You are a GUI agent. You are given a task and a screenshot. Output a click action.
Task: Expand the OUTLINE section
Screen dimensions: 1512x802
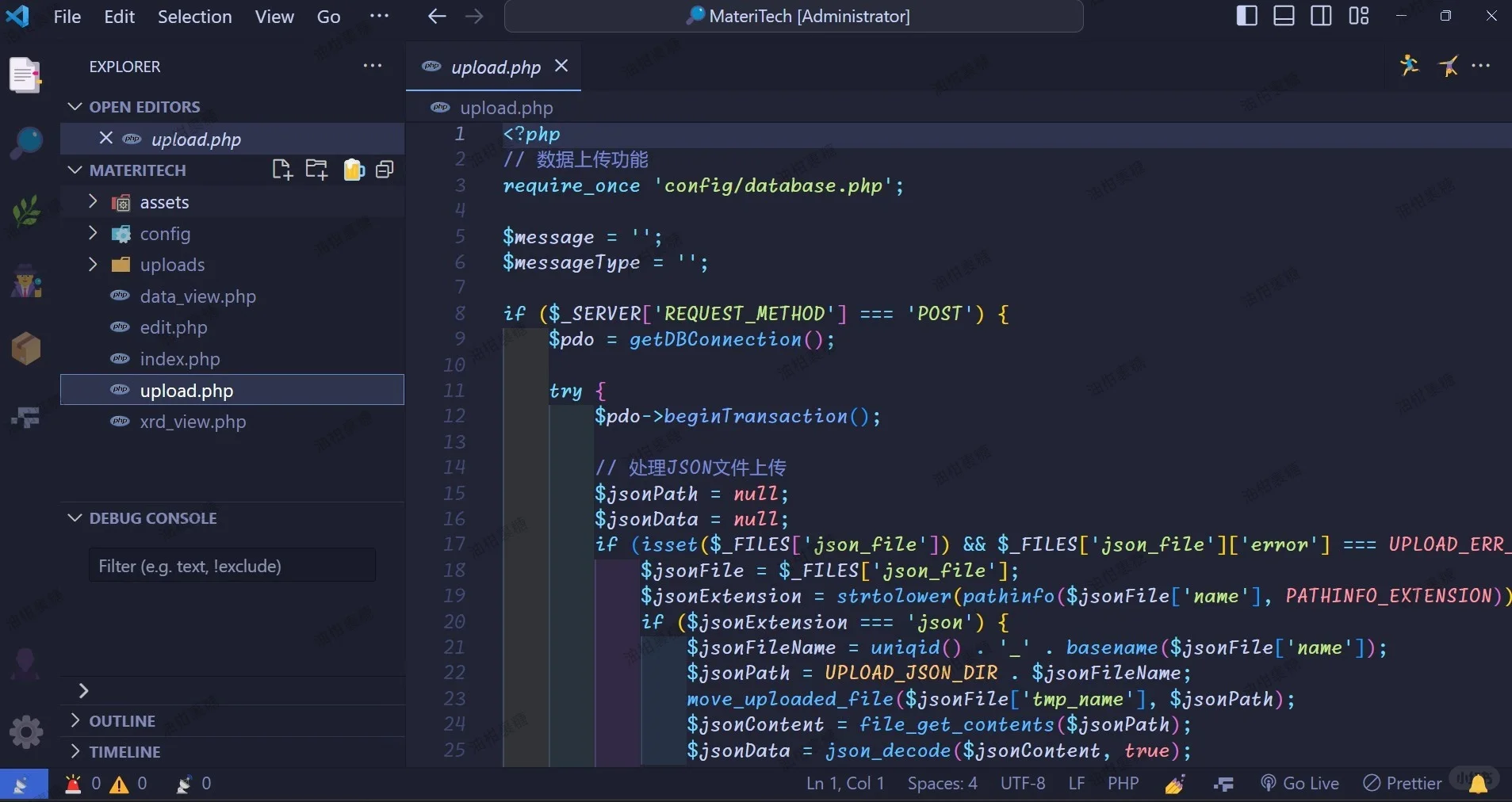75,720
